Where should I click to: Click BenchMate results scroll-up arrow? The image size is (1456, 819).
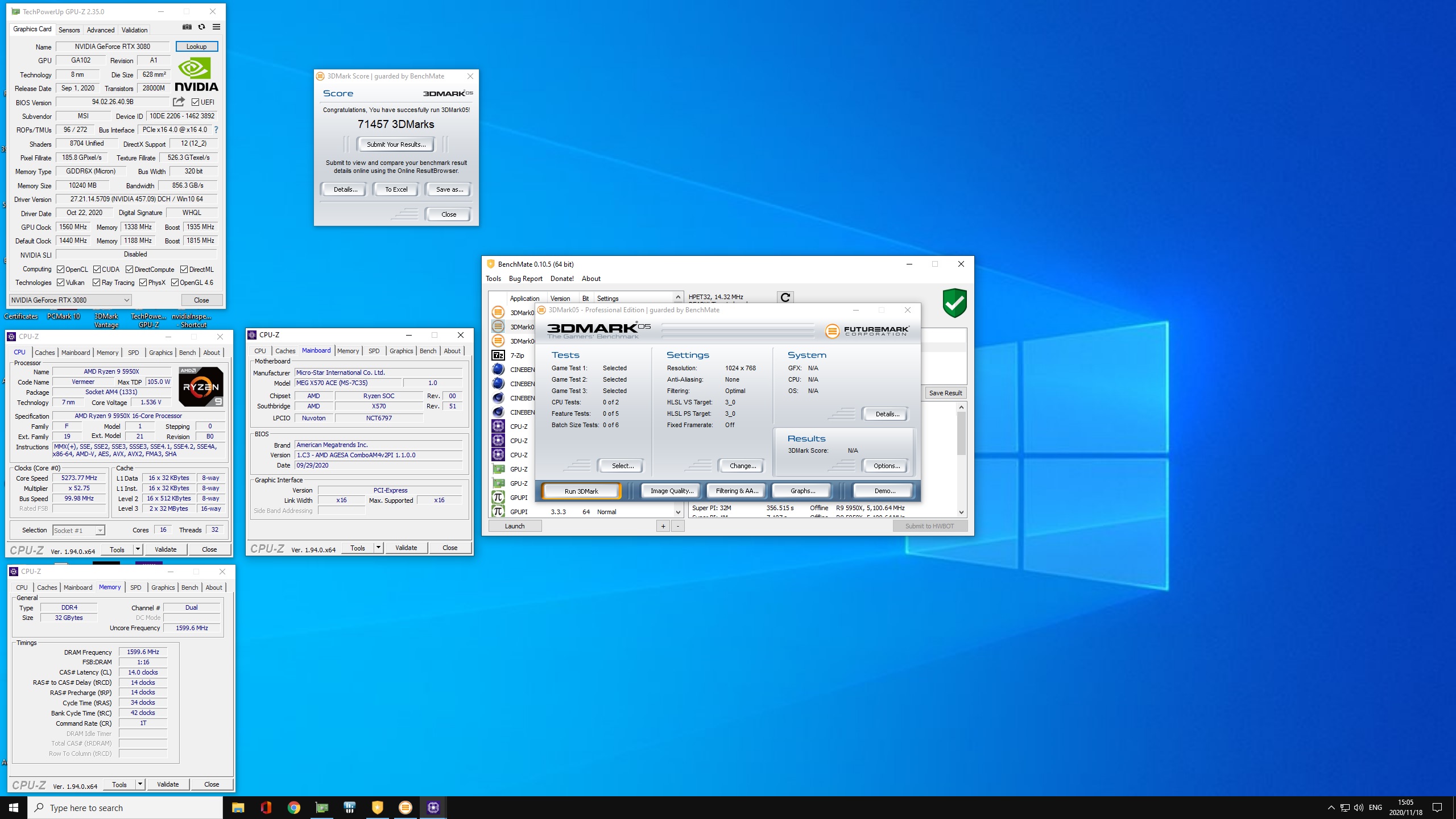(961, 407)
